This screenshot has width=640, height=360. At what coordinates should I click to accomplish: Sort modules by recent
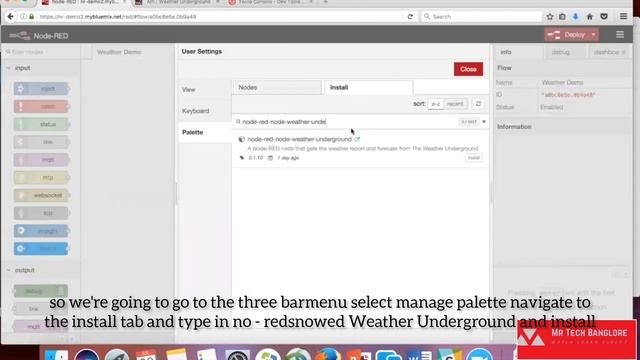455,104
